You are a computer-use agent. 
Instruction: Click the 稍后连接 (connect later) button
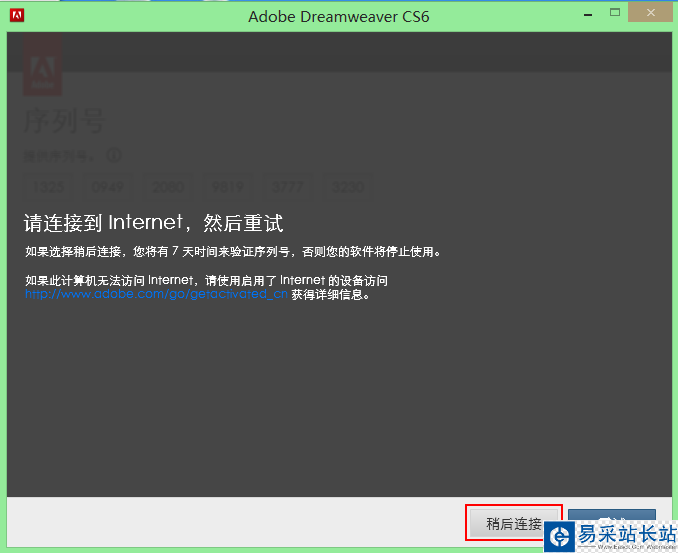[x=513, y=523]
